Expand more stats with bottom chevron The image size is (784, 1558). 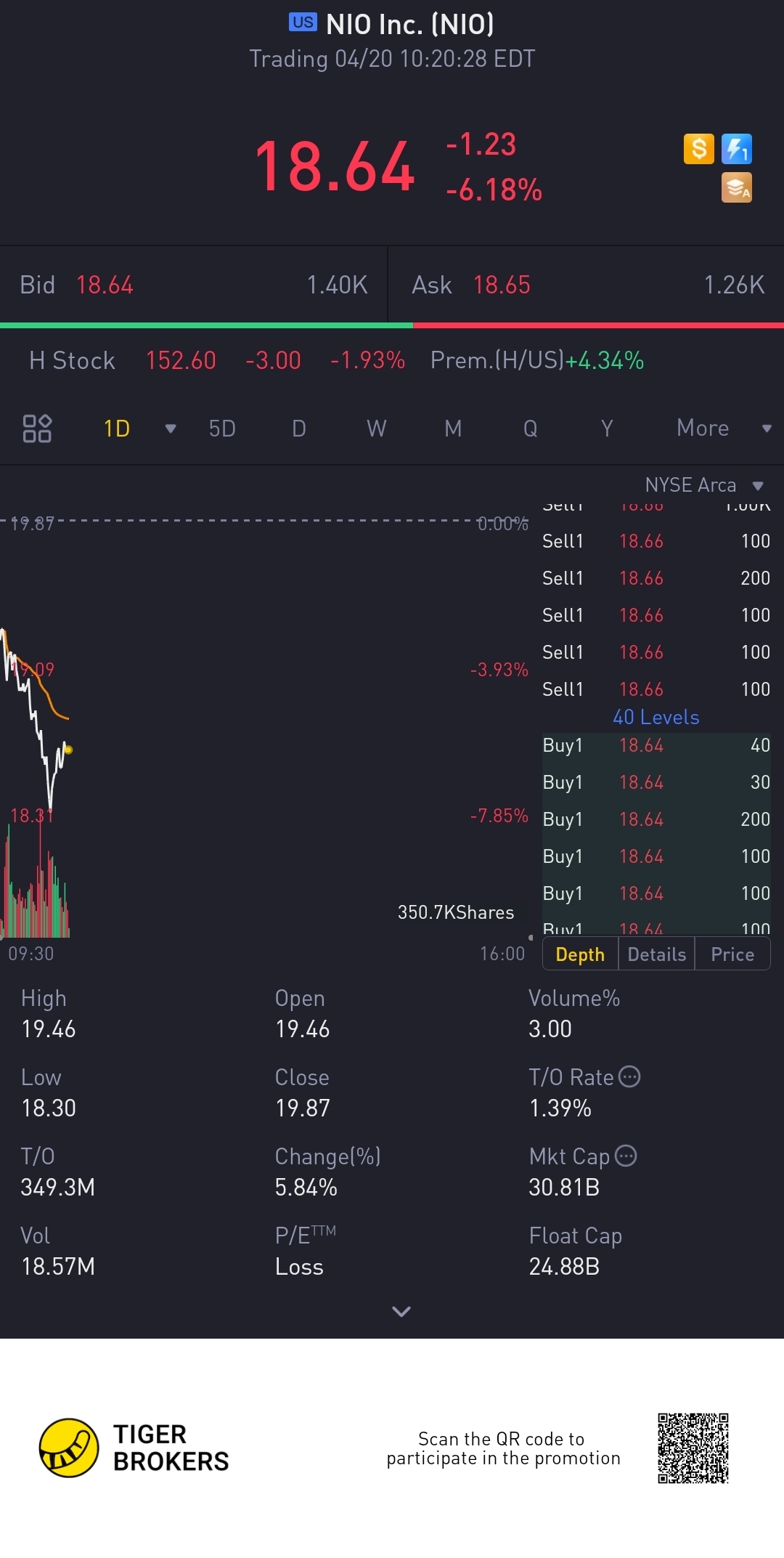click(x=401, y=1311)
